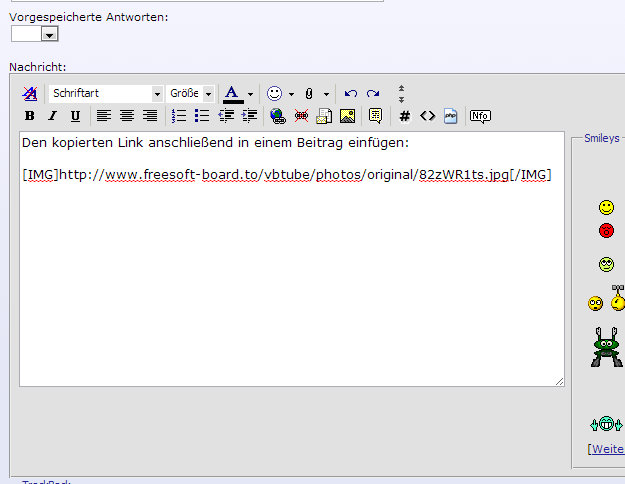Insert the red angry smiley

point(606,230)
